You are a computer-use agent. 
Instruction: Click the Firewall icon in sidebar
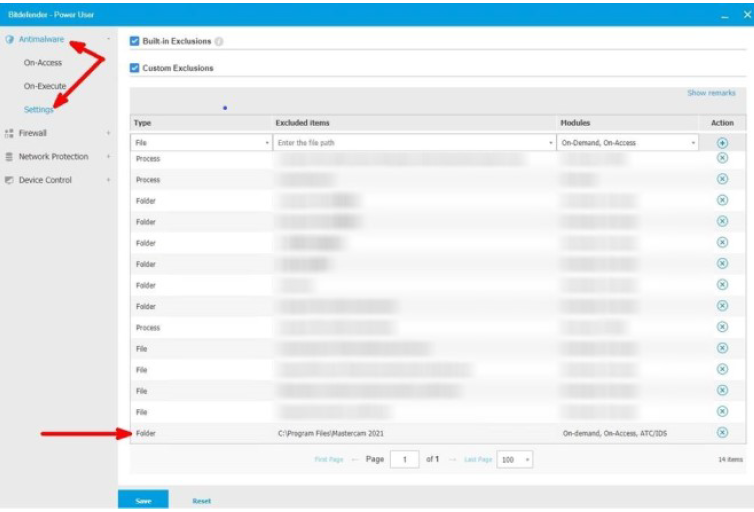[x=9, y=133]
